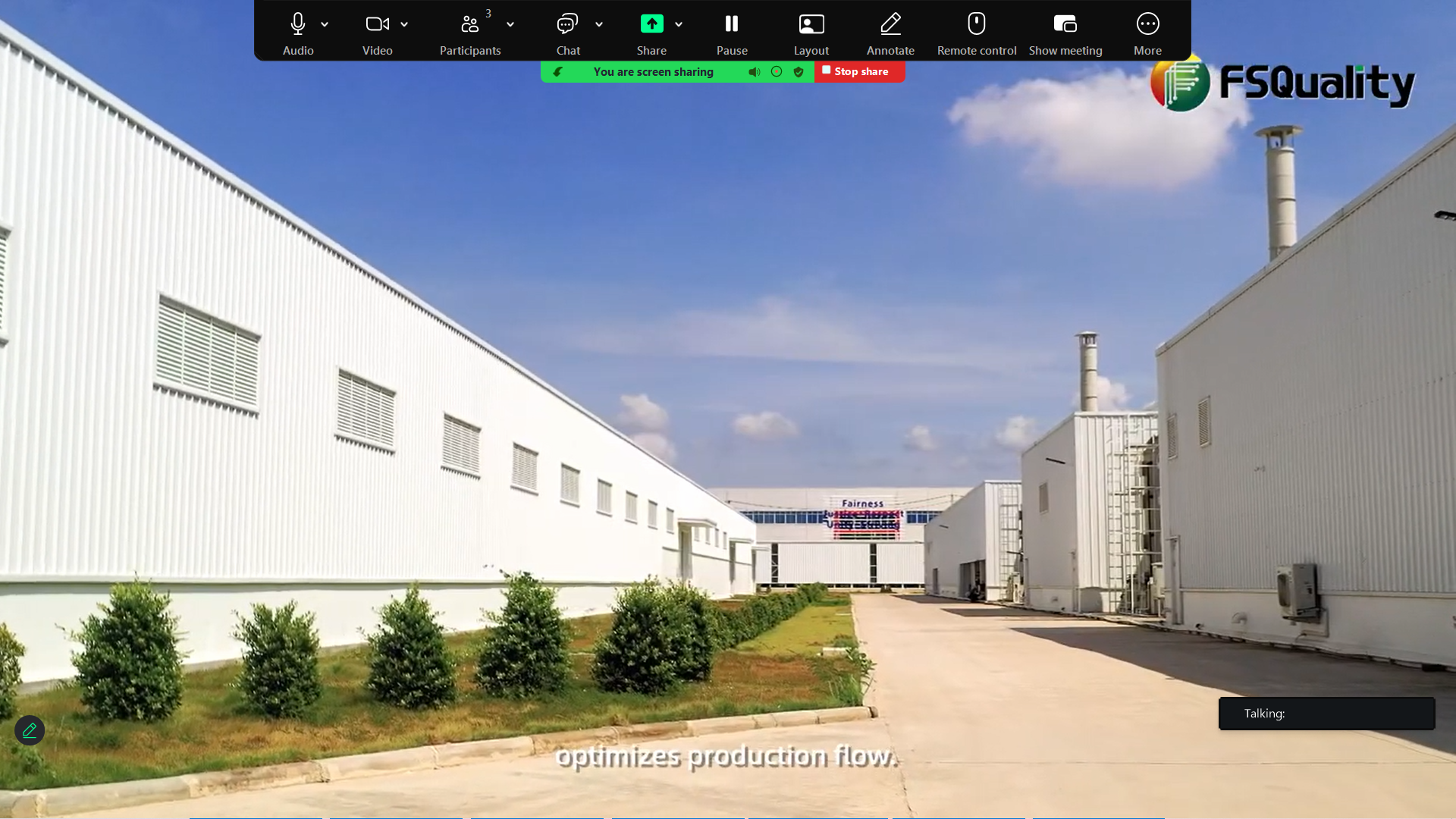Click the floating green annotation pencil
1456x819 pixels.
30,730
